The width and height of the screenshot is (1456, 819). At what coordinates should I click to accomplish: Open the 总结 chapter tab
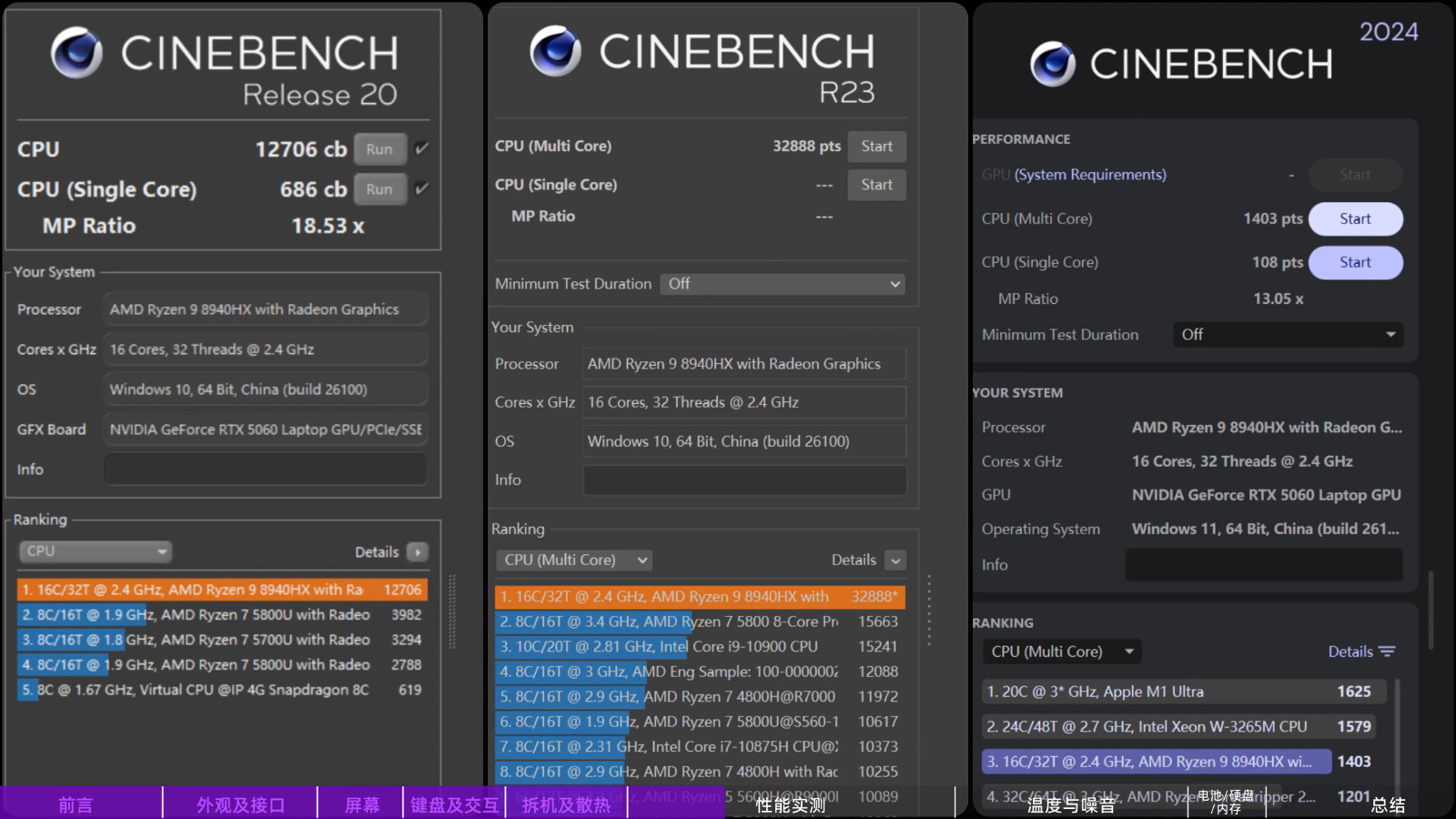coord(1389,804)
